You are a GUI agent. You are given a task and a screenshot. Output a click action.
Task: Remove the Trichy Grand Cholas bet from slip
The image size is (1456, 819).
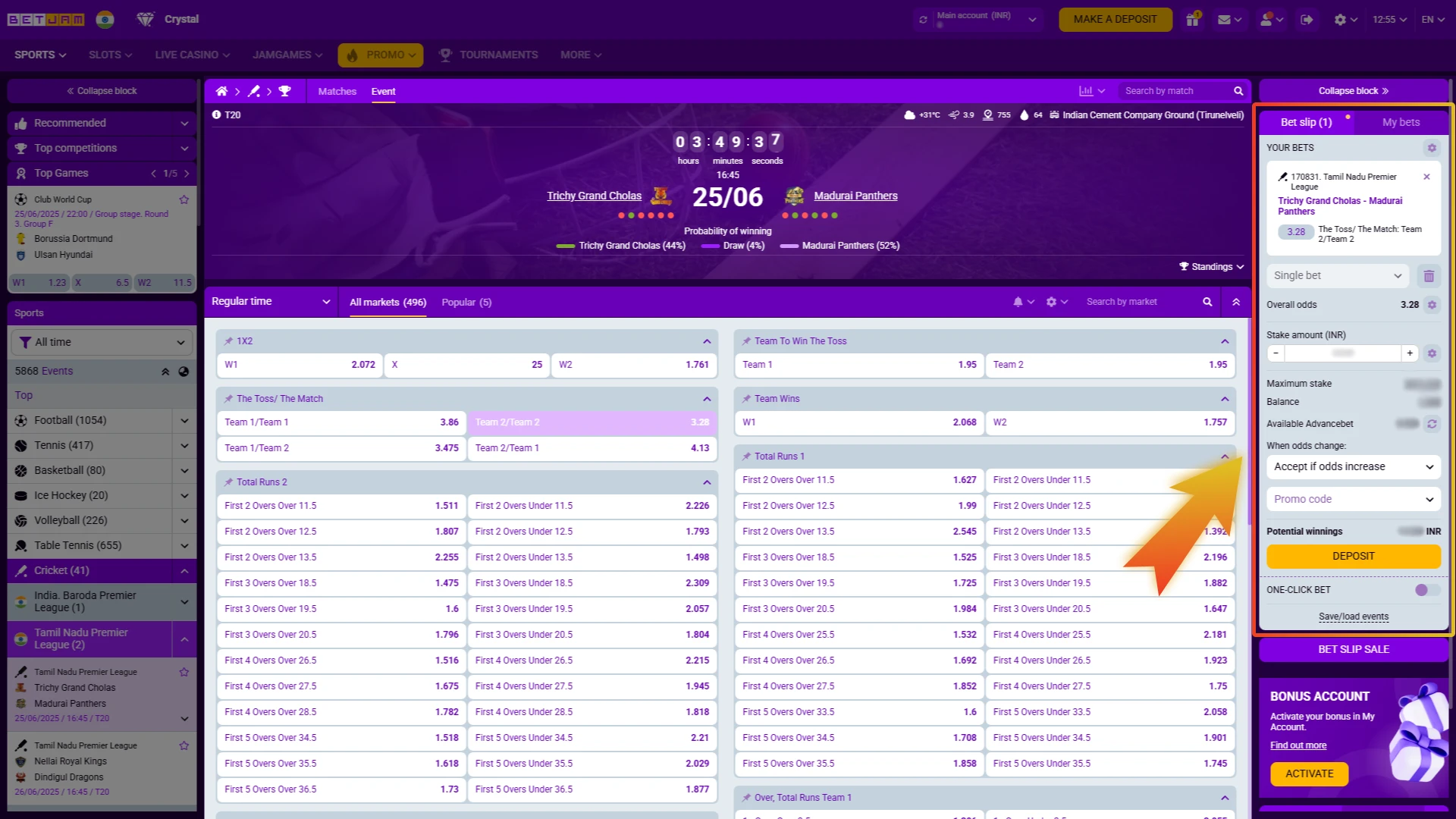click(x=1426, y=176)
